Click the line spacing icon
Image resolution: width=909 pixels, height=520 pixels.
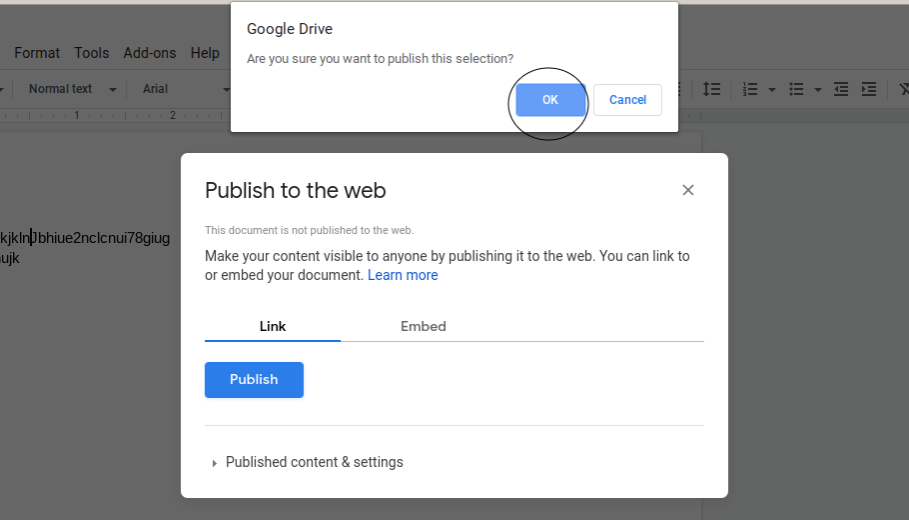click(x=711, y=89)
